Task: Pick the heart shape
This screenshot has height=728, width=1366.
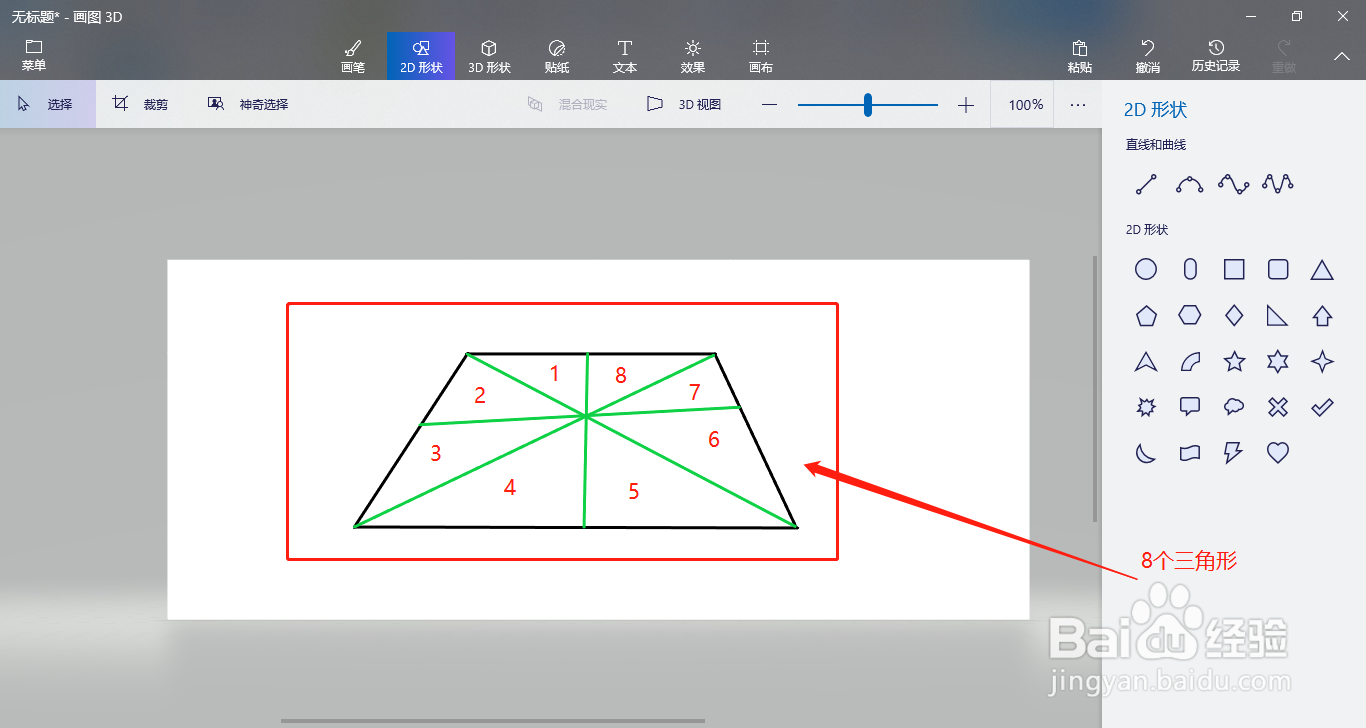Action: tap(1278, 453)
